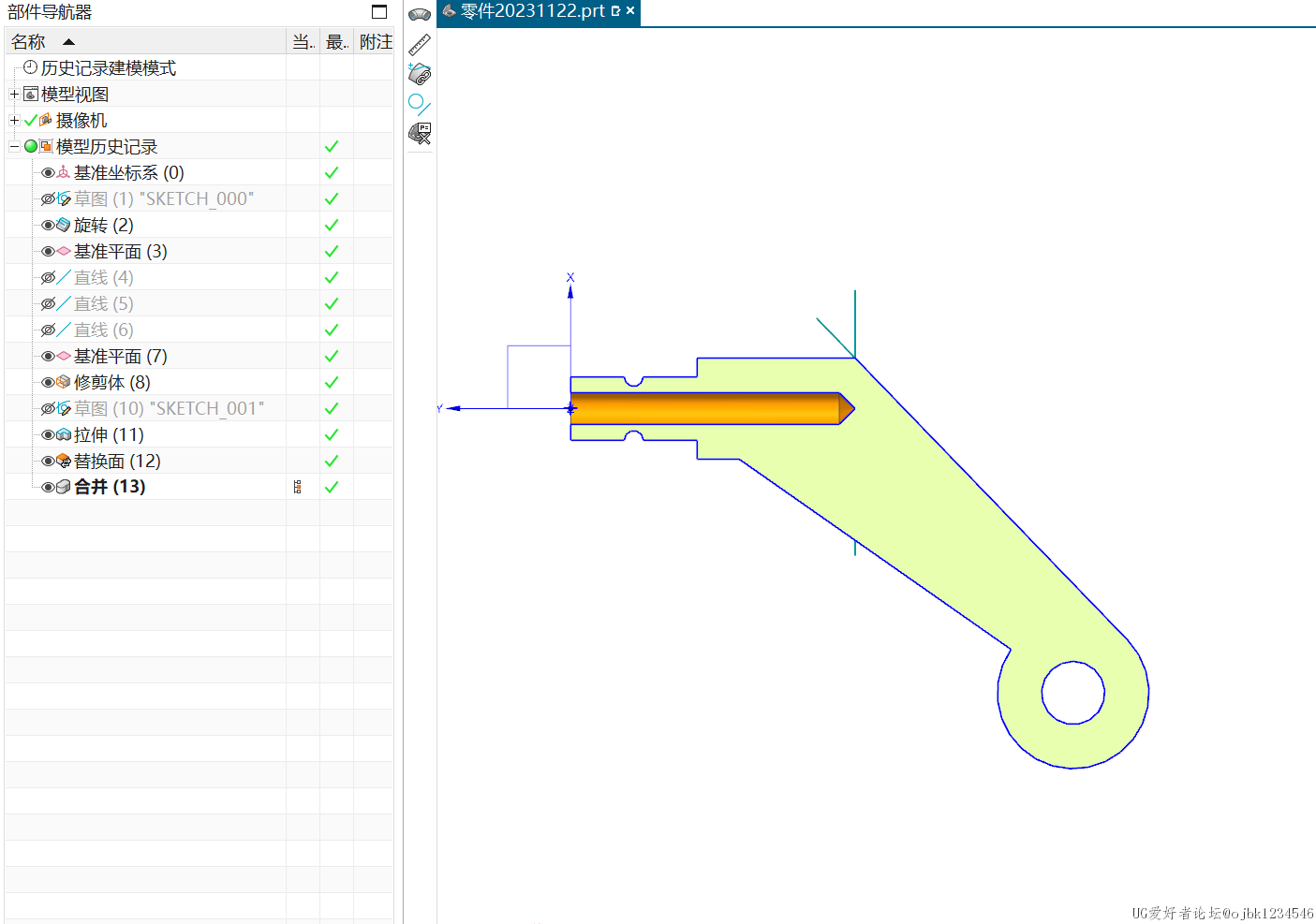Maximize the 部件导航器 panel
The image size is (1316, 924).
coord(379,12)
